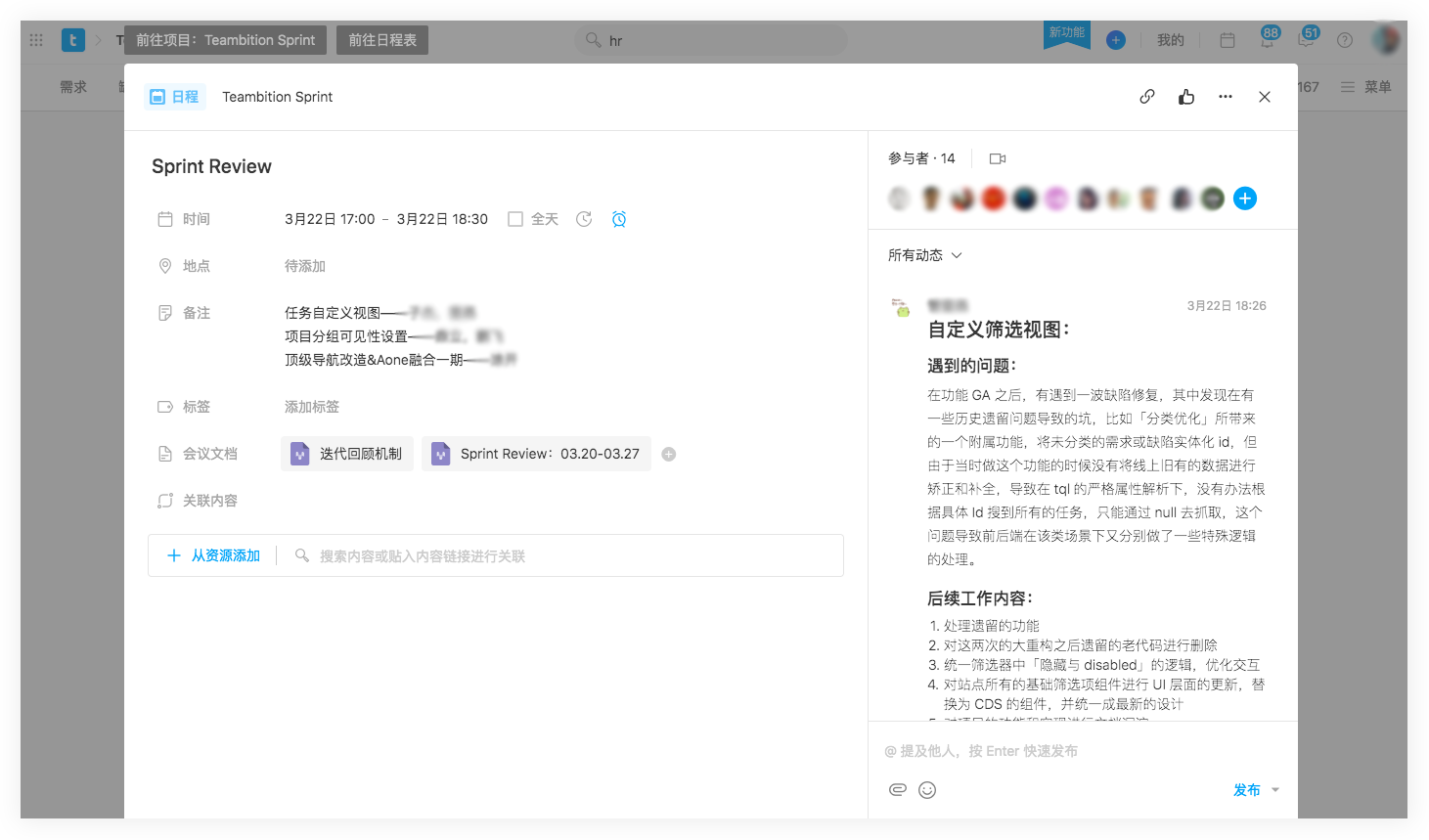
Task: Open the 菜单 menu in background page
Action: [1366, 87]
